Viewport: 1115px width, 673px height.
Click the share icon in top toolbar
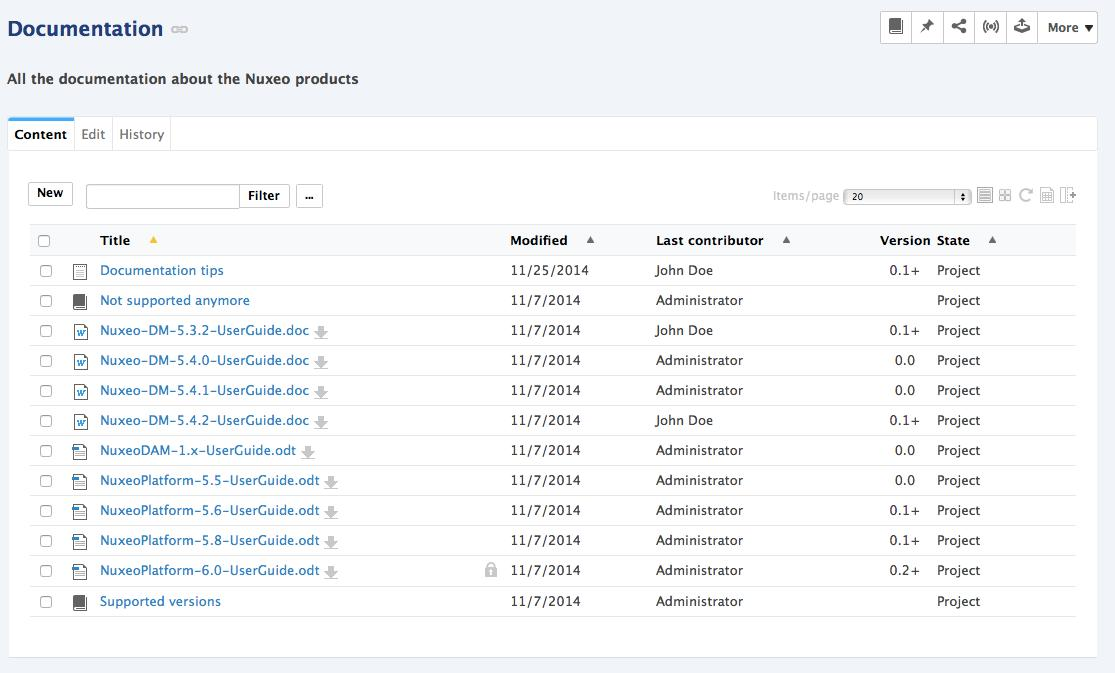click(x=959, y=27)
